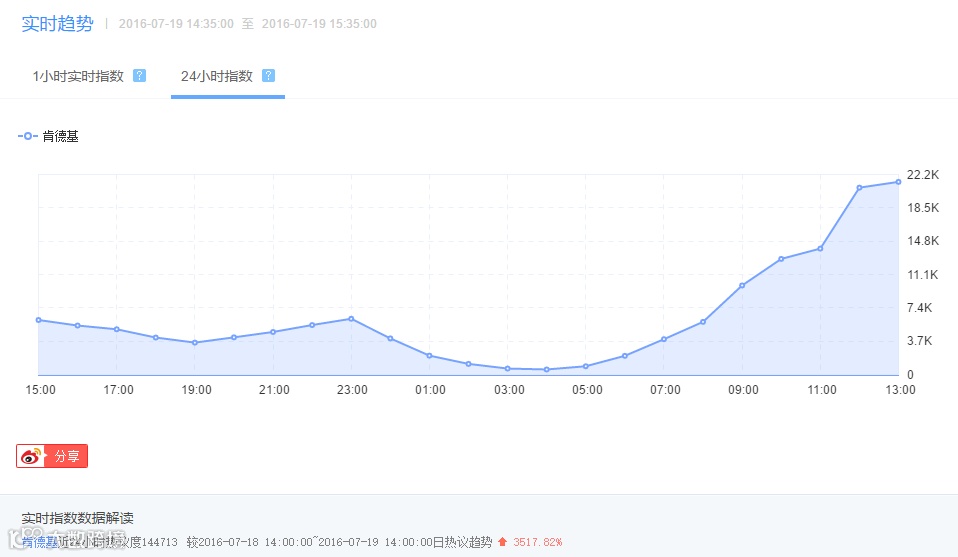
Task: Select the 13:00 data point on chart
Action: pos(898,182)
